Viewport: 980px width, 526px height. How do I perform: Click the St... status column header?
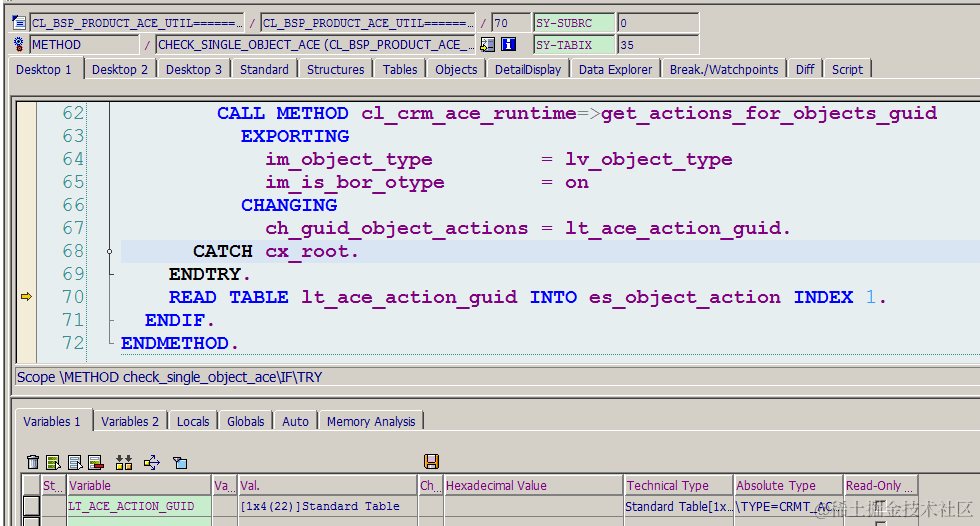54,485
